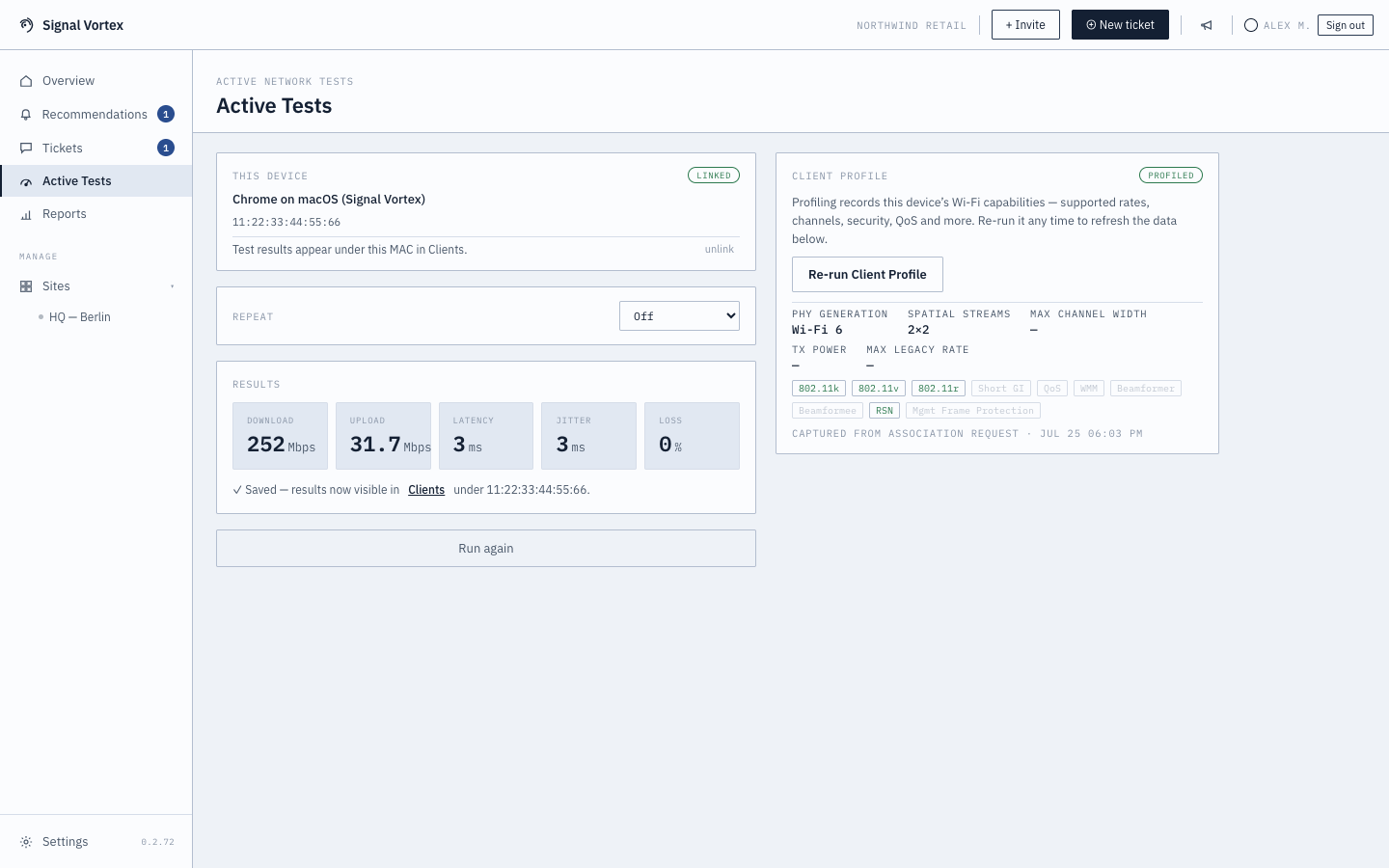Click the + Invite button
Screen dimensions: 1389x868
(1025, 25)
